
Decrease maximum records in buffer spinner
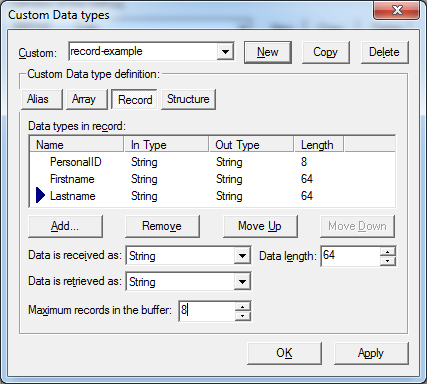(x=243, y=316)
